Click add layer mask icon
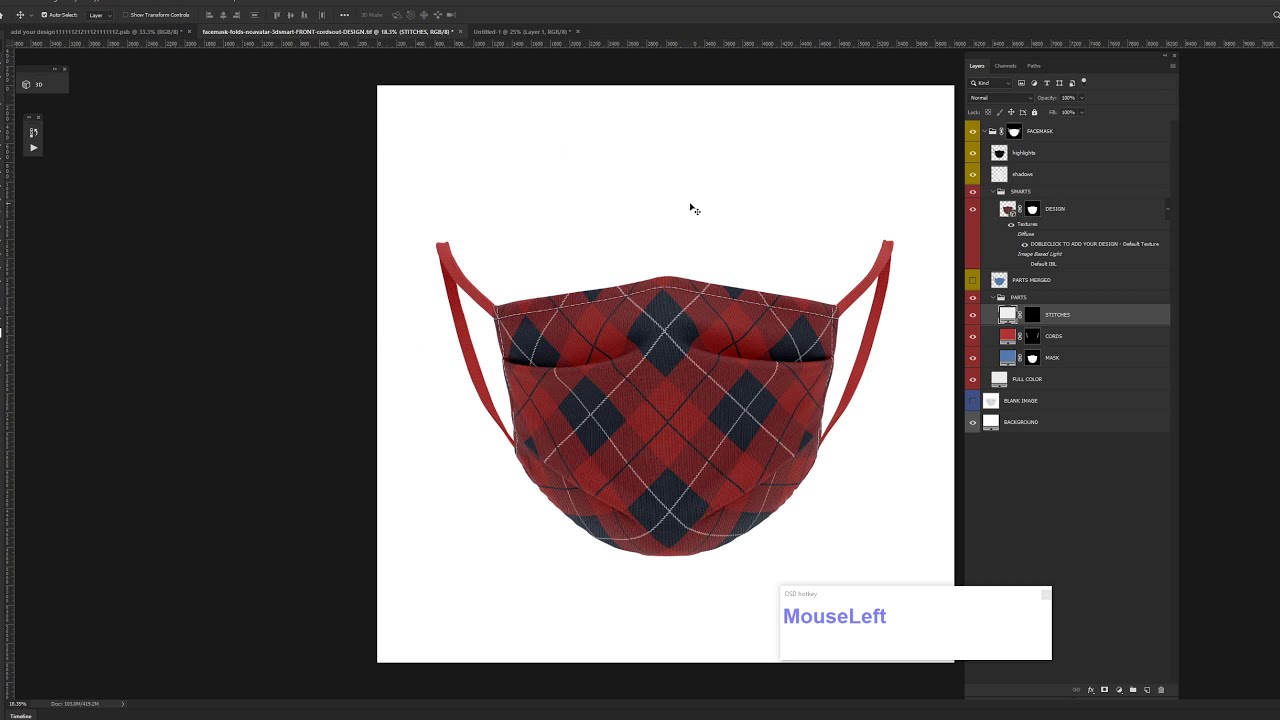The height and width of the screenshot is (720, 1280). (x=1104, y=690)
